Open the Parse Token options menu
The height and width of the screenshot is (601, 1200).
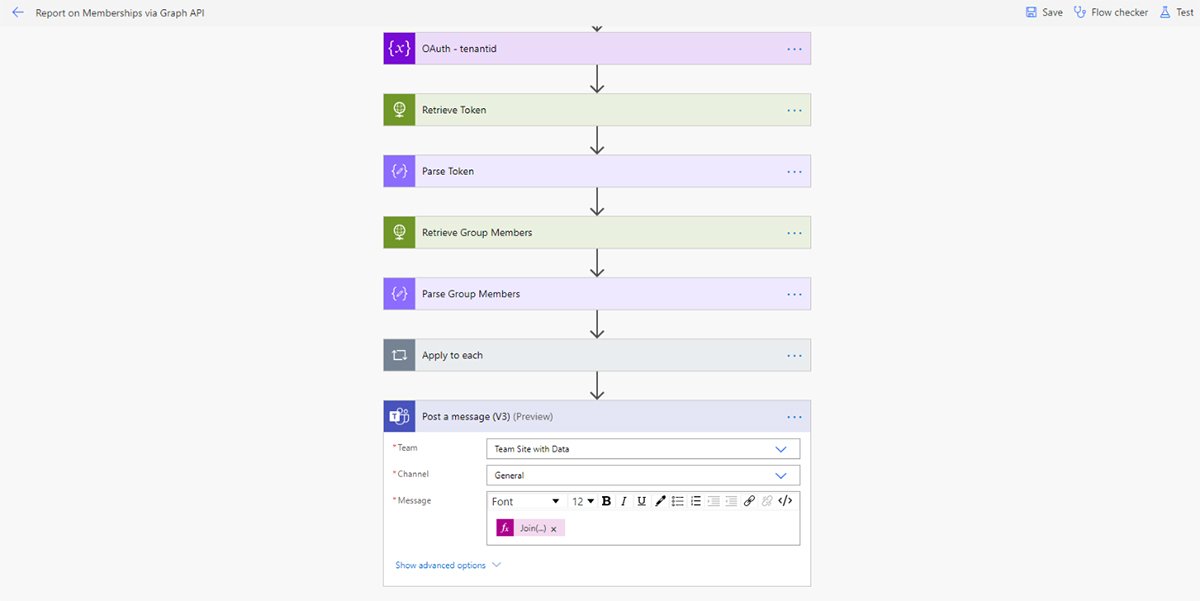pyautogui.click(x=794, y=171)
